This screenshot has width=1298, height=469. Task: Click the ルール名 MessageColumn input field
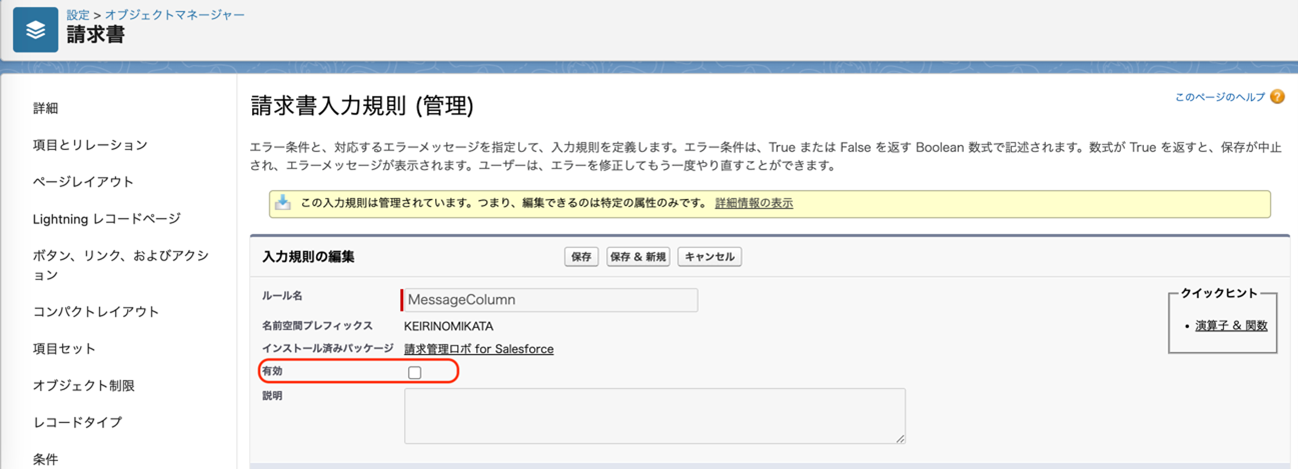point(549,300)
